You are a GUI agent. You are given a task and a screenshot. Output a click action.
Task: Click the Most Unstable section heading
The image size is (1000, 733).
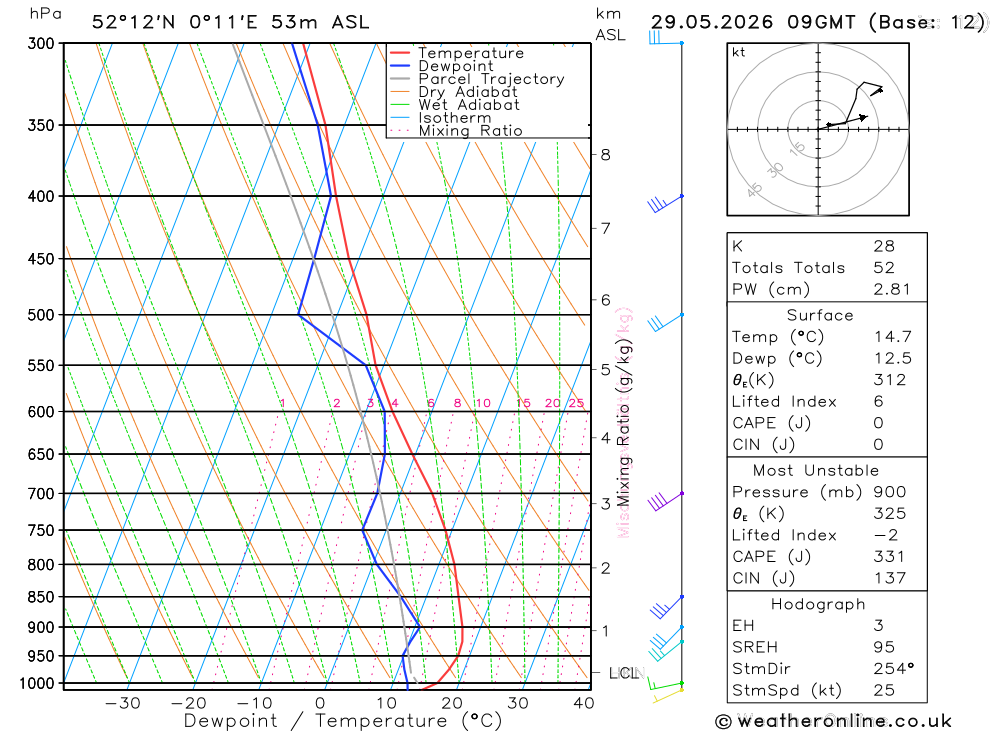click(x=816, y=471)
